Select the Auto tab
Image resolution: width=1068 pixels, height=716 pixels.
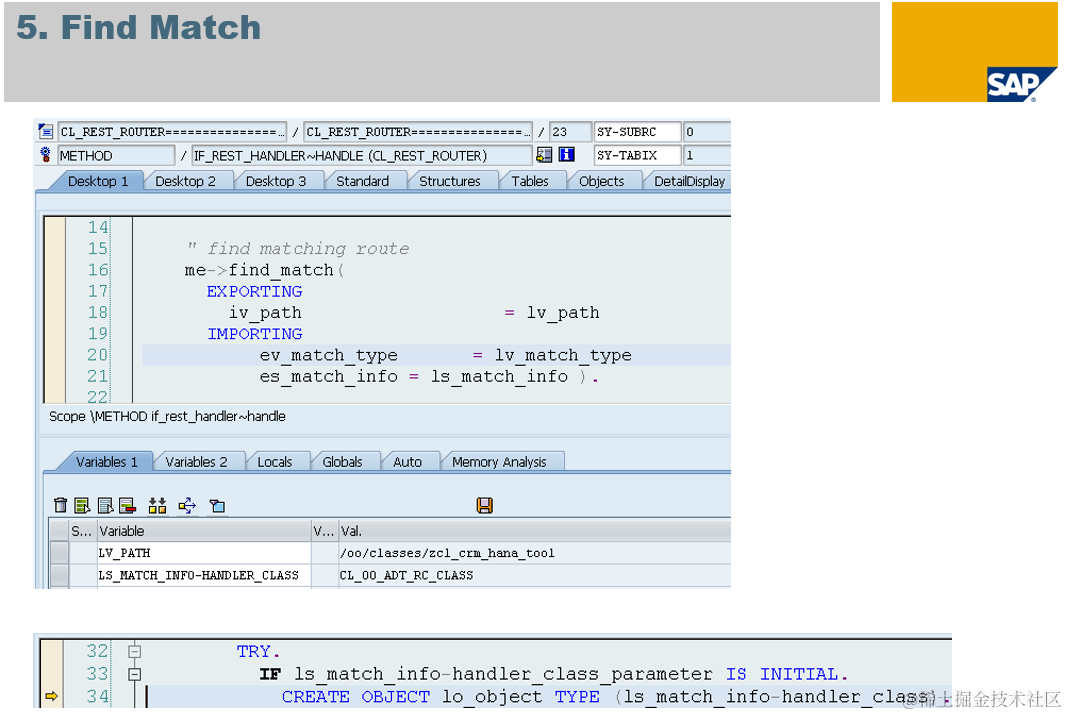coord(407,462)
